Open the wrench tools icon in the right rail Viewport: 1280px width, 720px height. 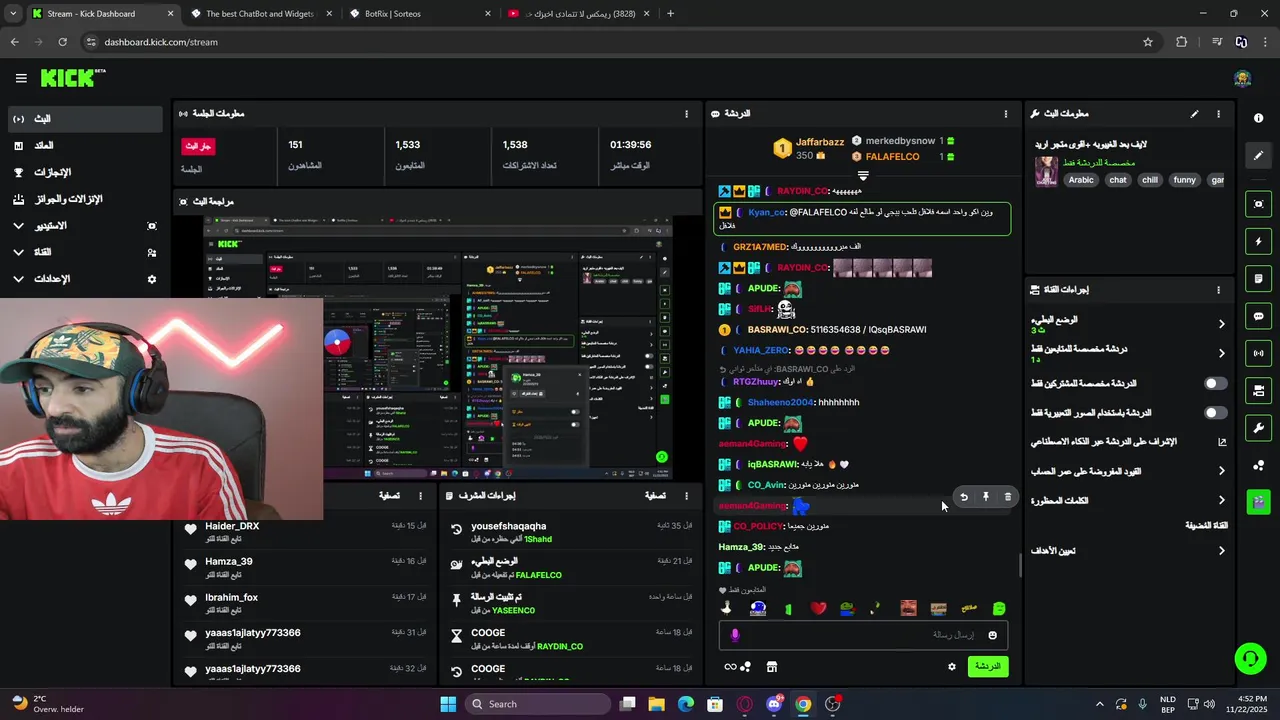point(1258,428)
